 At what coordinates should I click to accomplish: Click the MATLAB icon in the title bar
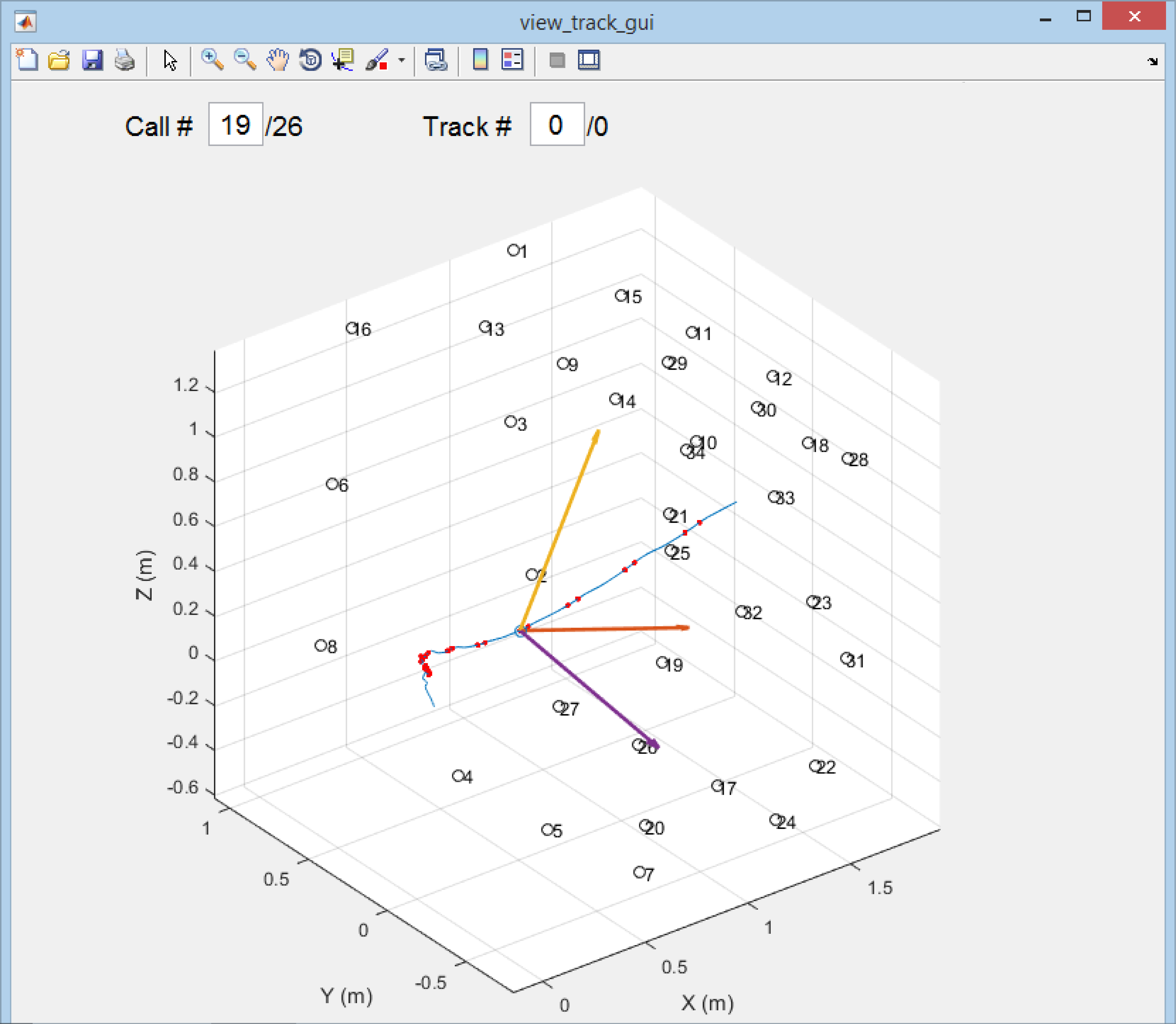[26, 22]
